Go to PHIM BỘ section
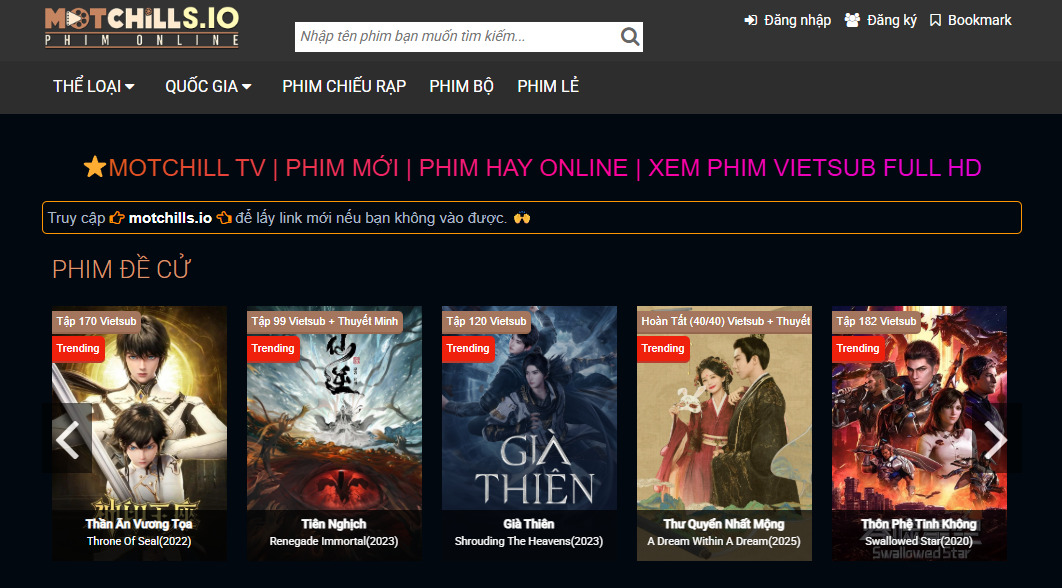Image resolution: width=1062 pixels, height=588 pixels. pyautogui.click(x=461, y=87)
